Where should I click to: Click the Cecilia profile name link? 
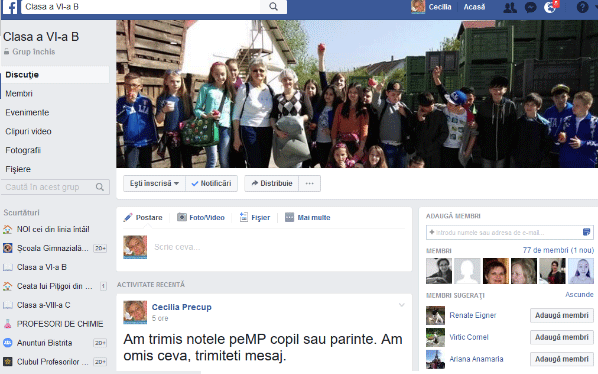440,7
